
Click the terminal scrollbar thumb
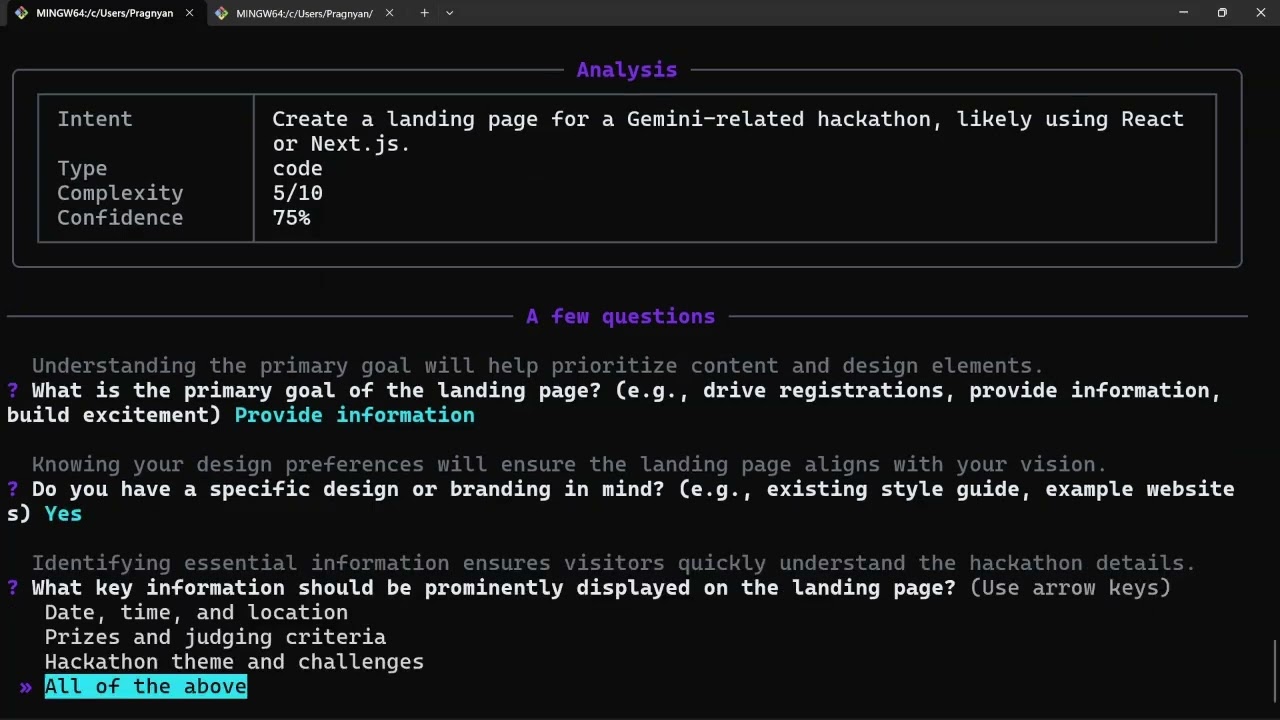pos(1275,672)
